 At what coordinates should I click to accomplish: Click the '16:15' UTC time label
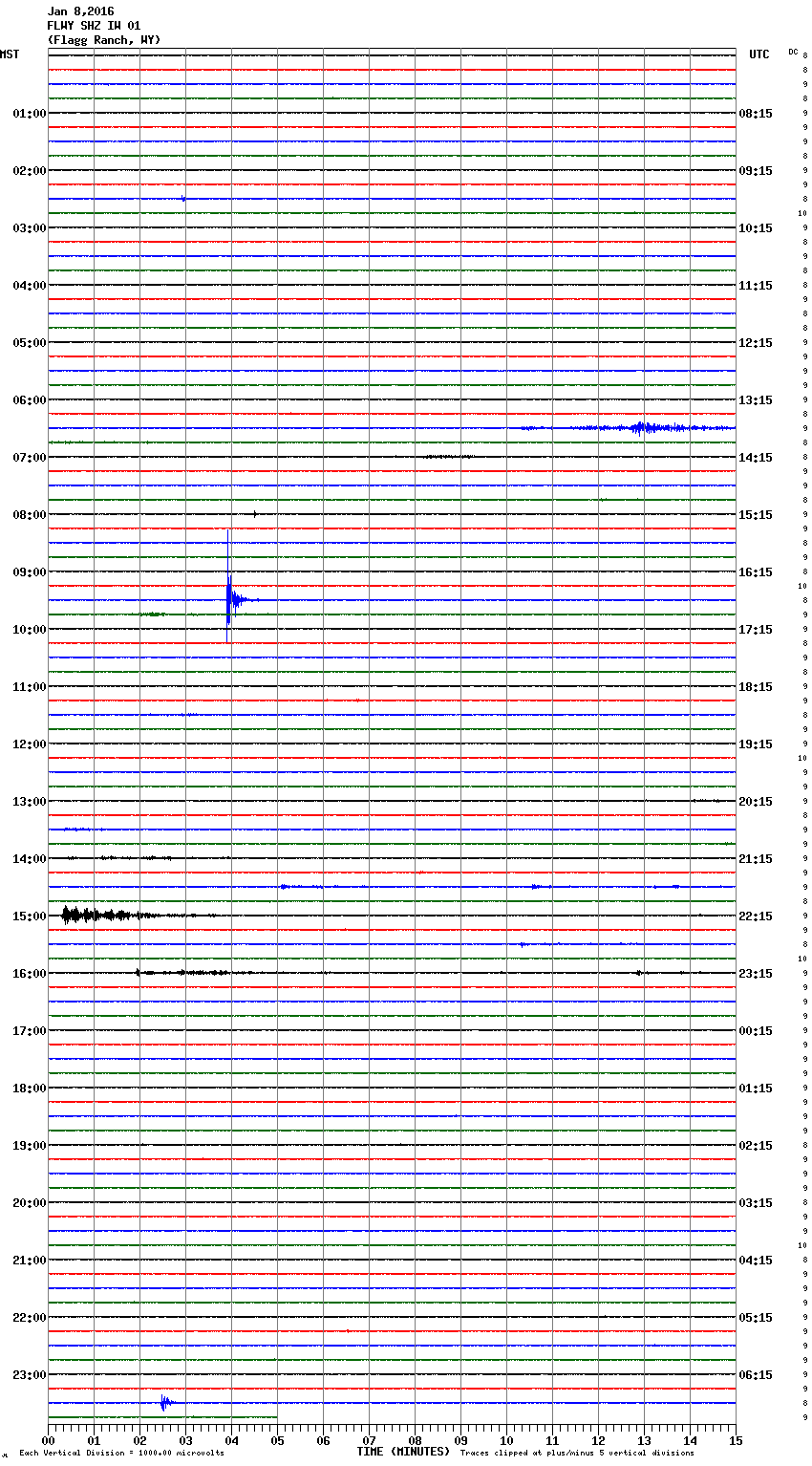coord(756,572)
